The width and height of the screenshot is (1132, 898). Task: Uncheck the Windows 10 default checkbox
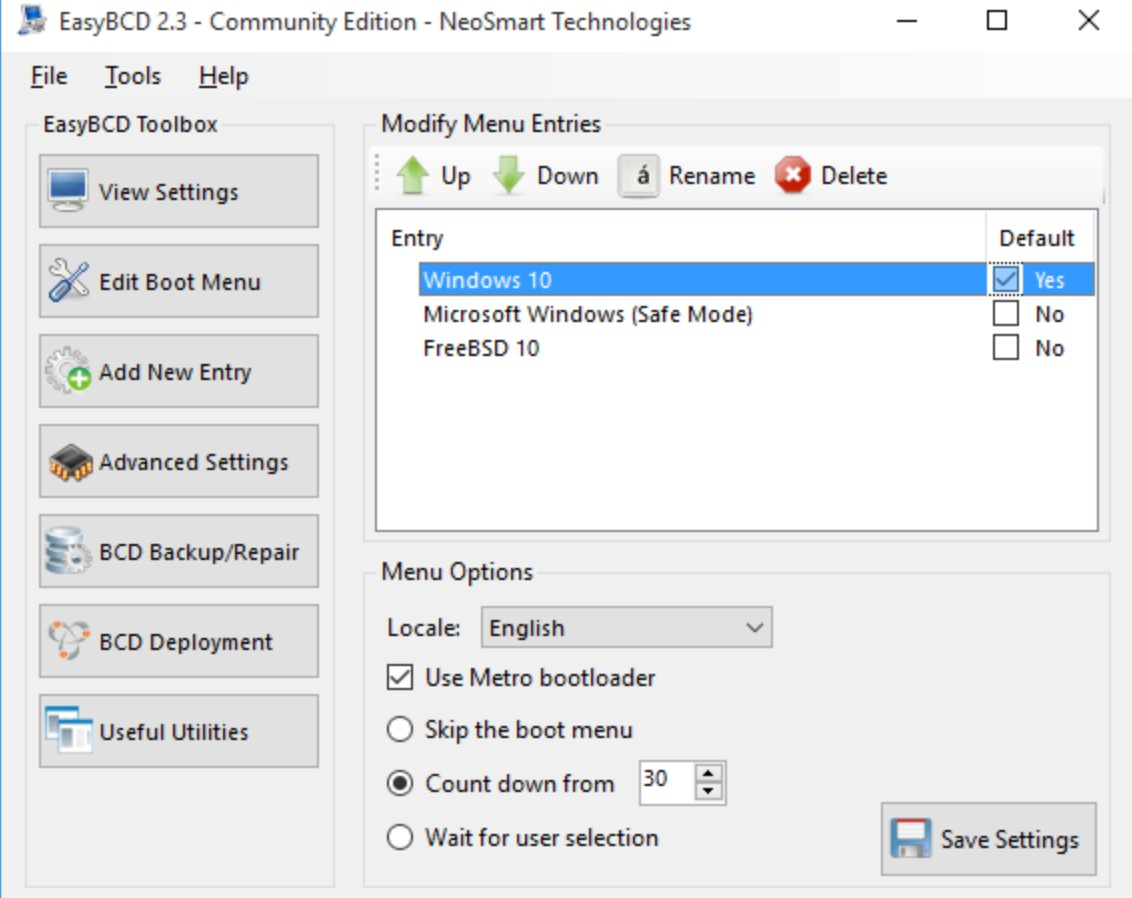1006,279
